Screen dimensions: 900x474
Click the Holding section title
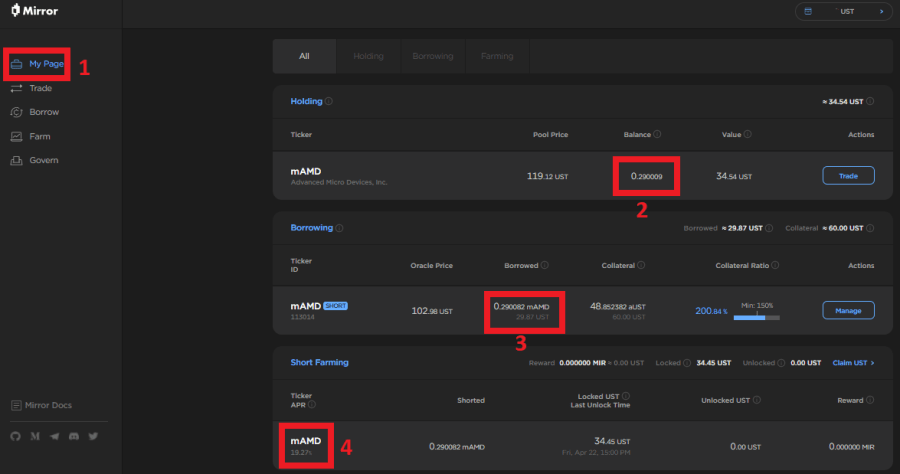pyautogui.click(x=307, y=102)
